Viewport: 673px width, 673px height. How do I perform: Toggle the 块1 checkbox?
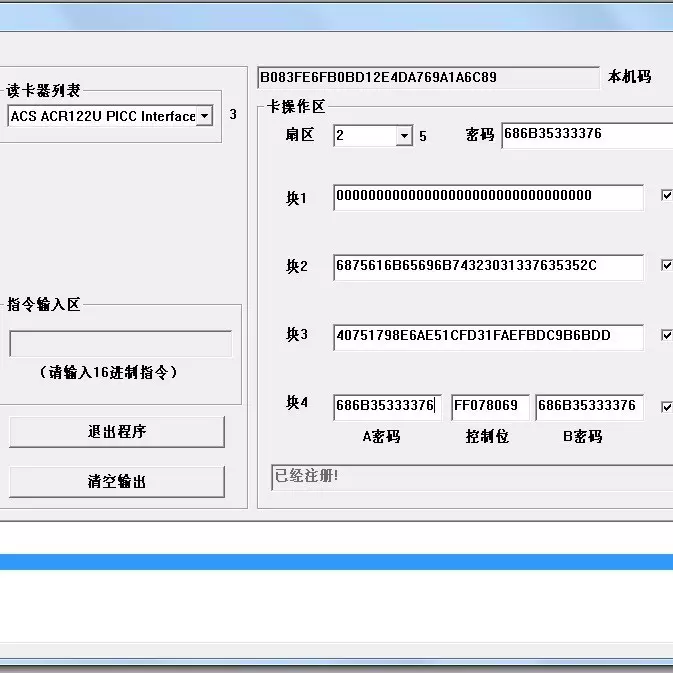point(667,195)
